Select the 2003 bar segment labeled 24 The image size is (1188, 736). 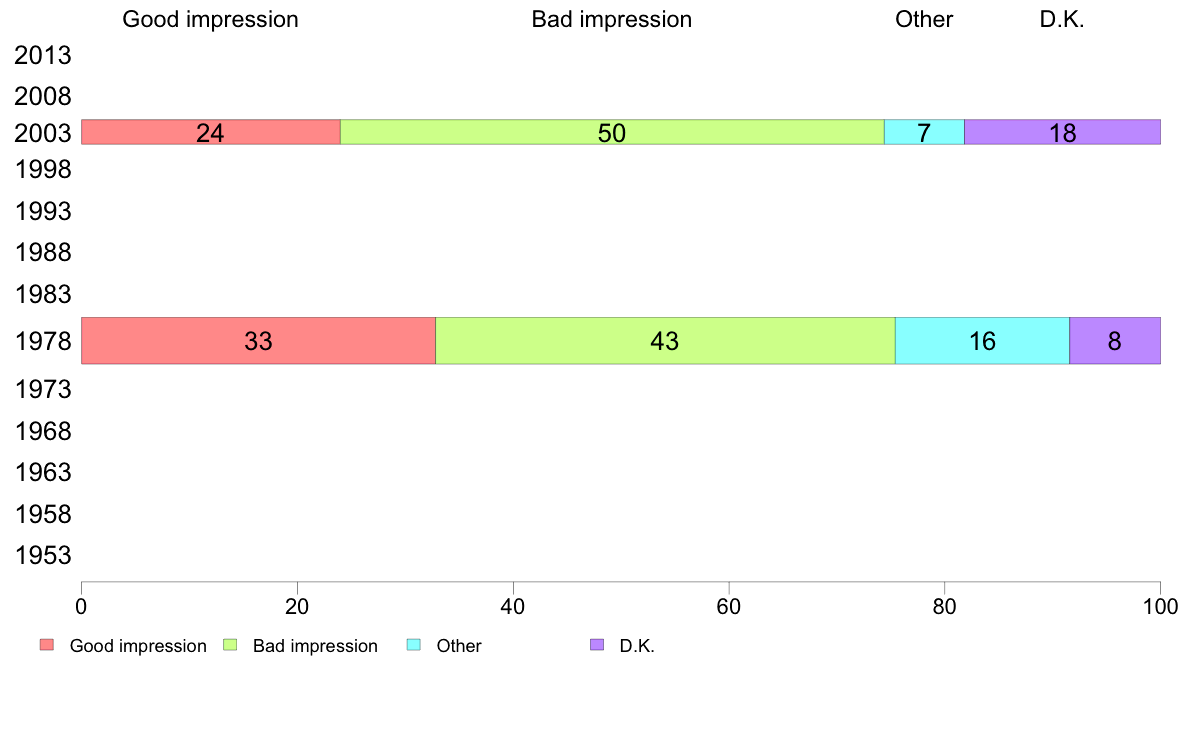(211, 132)
